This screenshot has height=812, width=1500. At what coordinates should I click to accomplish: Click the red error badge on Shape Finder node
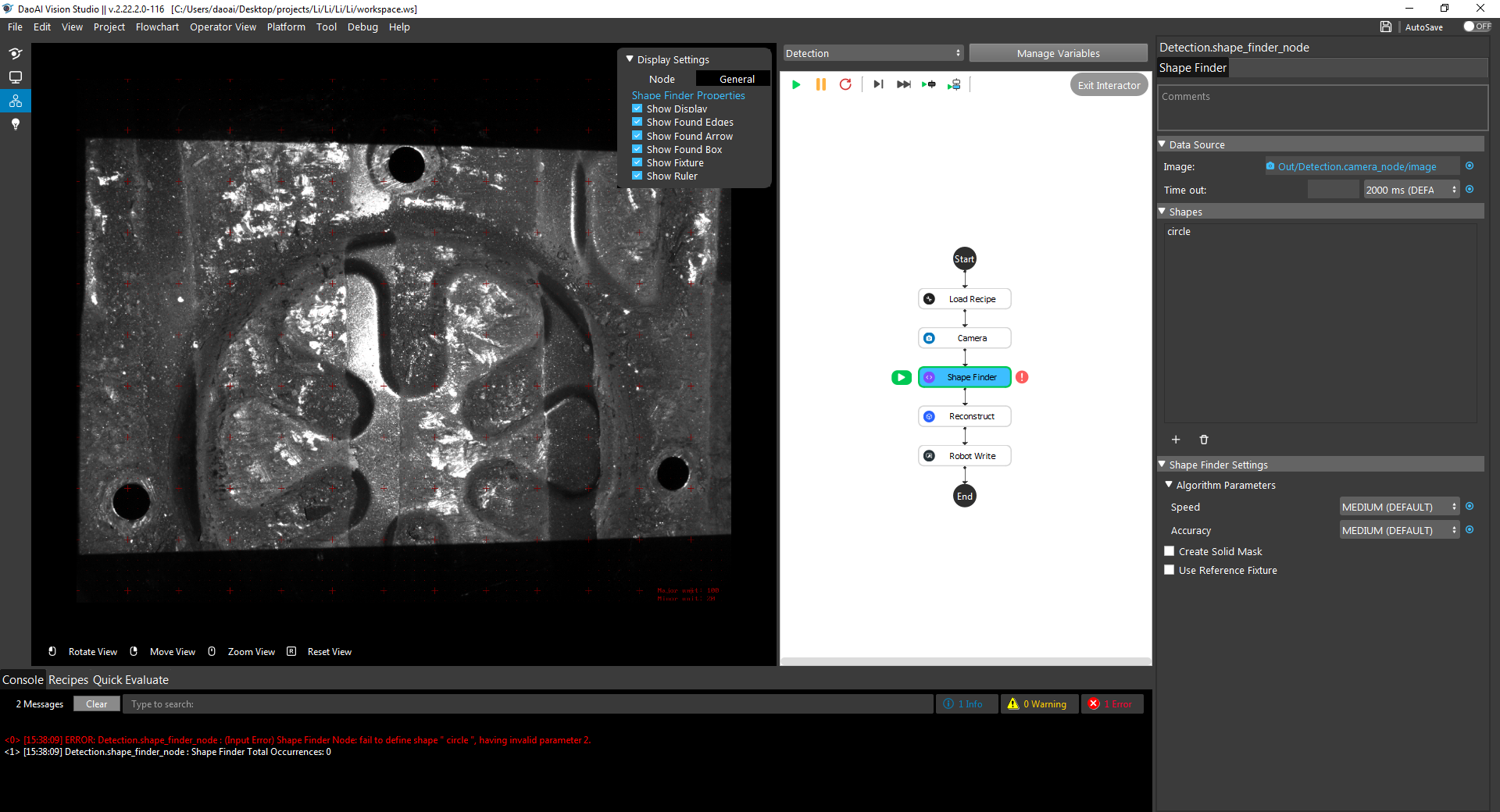pyautogui.click(x=1022, y=377)
